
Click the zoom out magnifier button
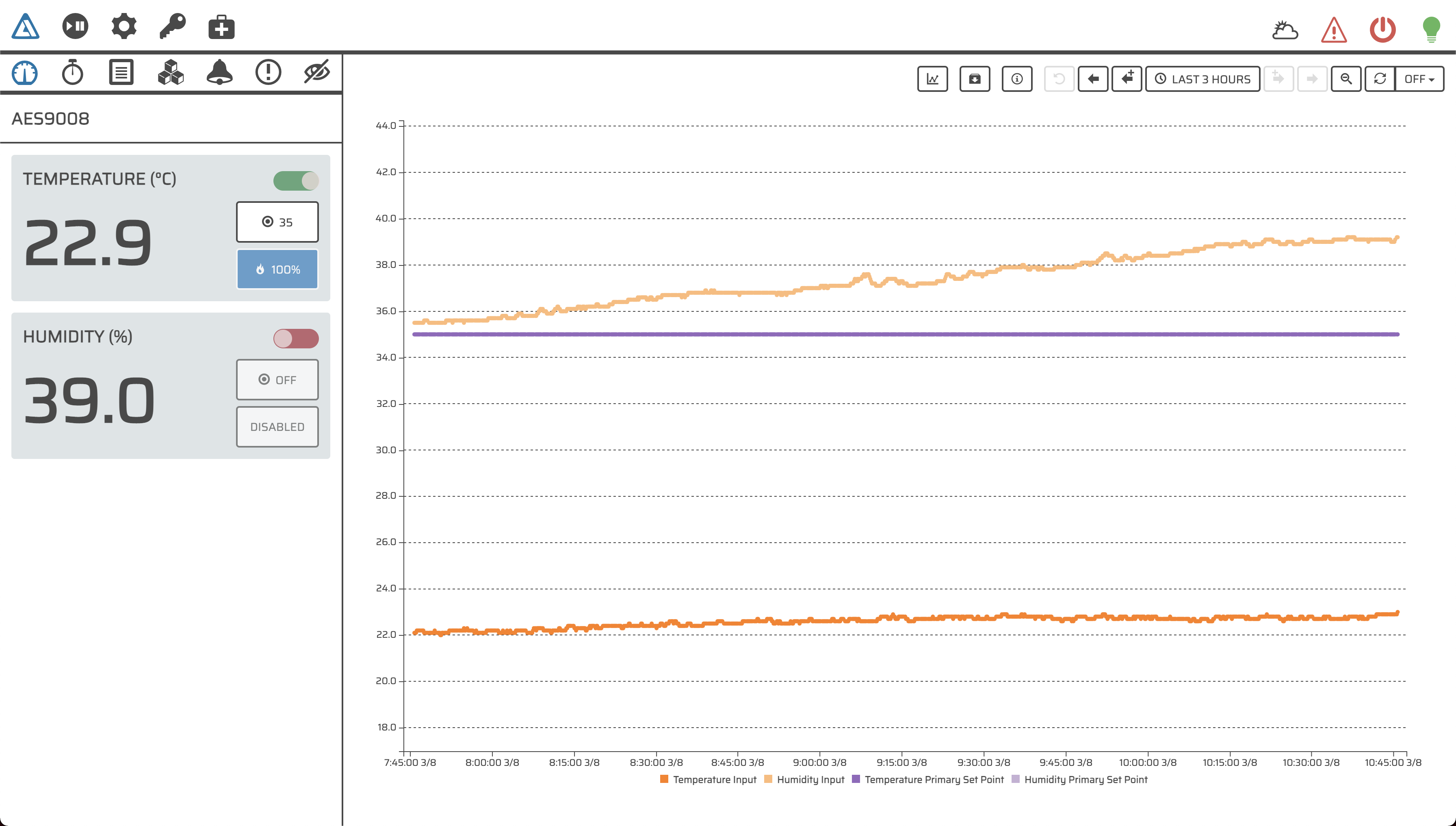coord(1346,79)
